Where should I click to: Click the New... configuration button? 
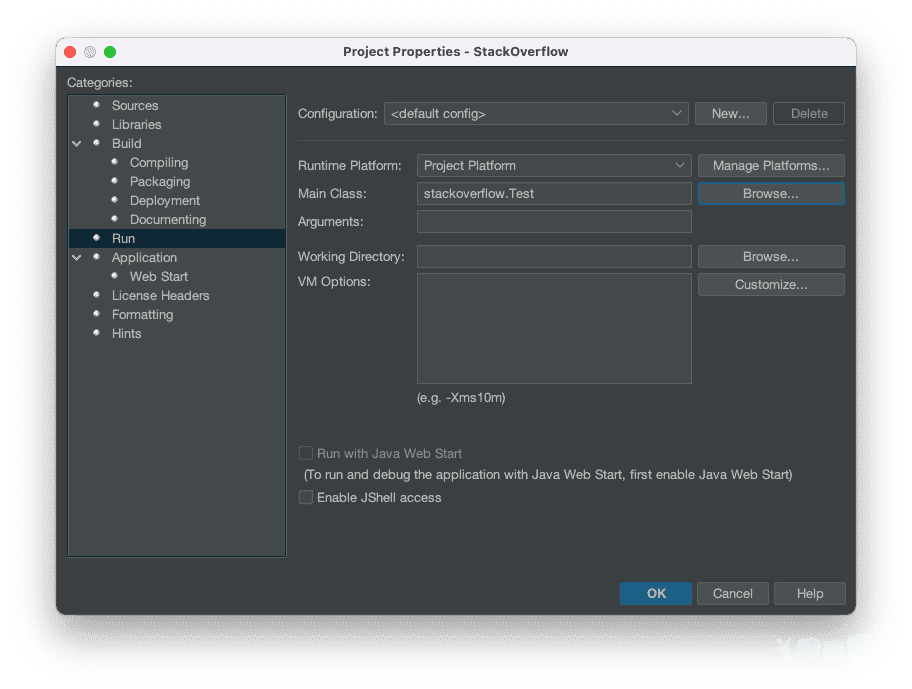tap(731, 114)
